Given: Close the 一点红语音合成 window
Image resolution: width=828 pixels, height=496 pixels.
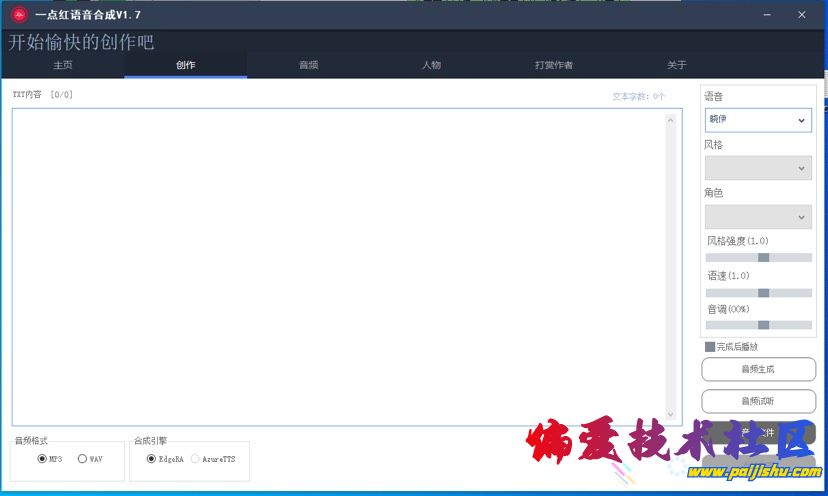Looking at the screenshot, I should pos(802,14).
